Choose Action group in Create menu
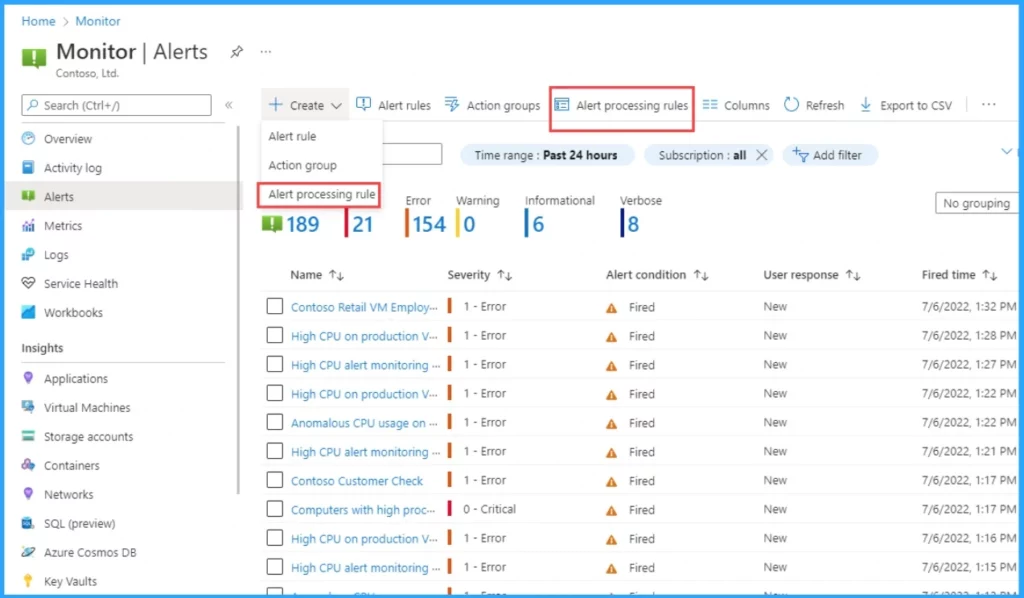This screenshot has height=598, width=1024. 302,165
